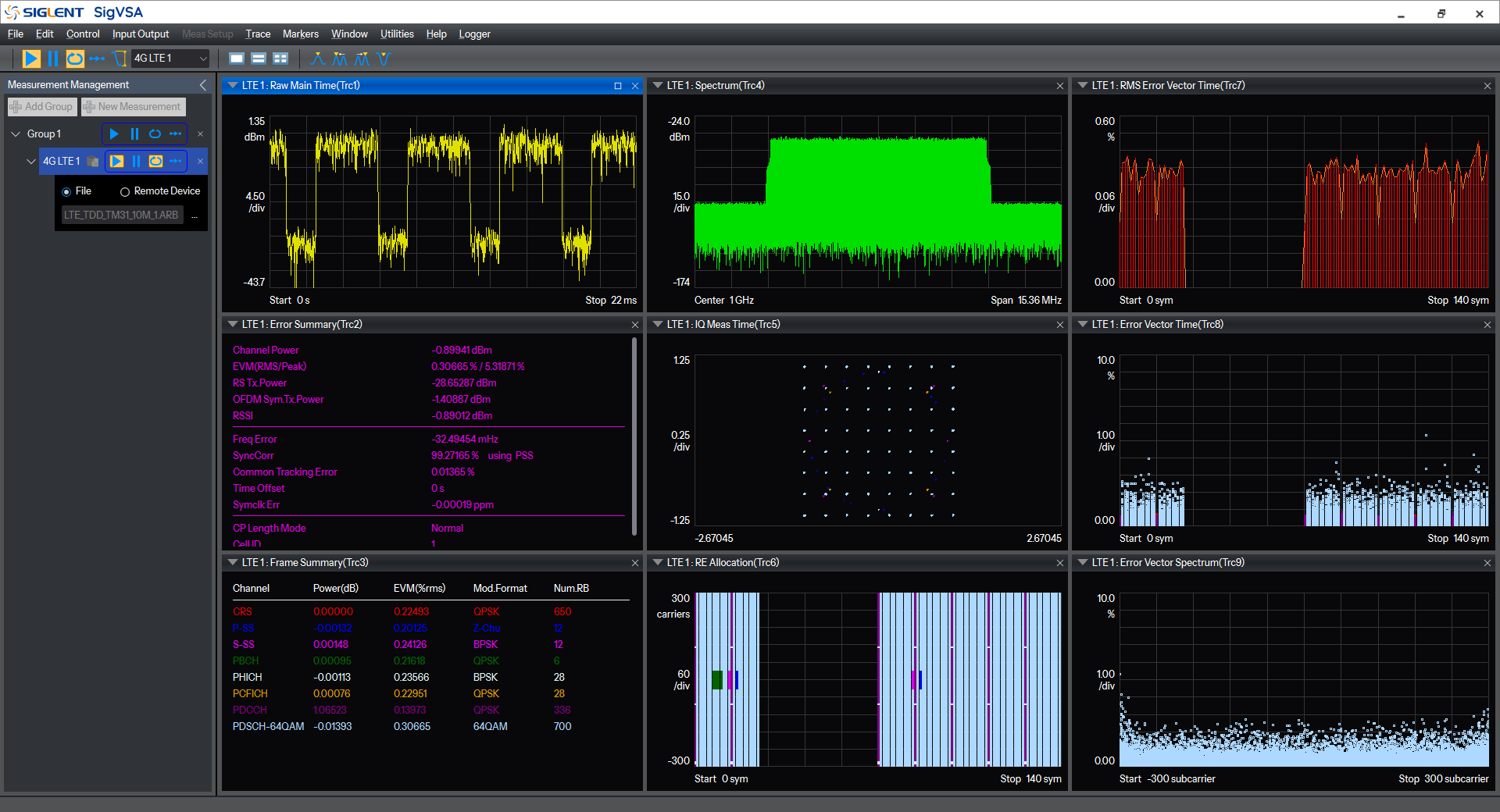Click the auto-scale trace icon in the toolbar
1500x812 pixels.
120,59
